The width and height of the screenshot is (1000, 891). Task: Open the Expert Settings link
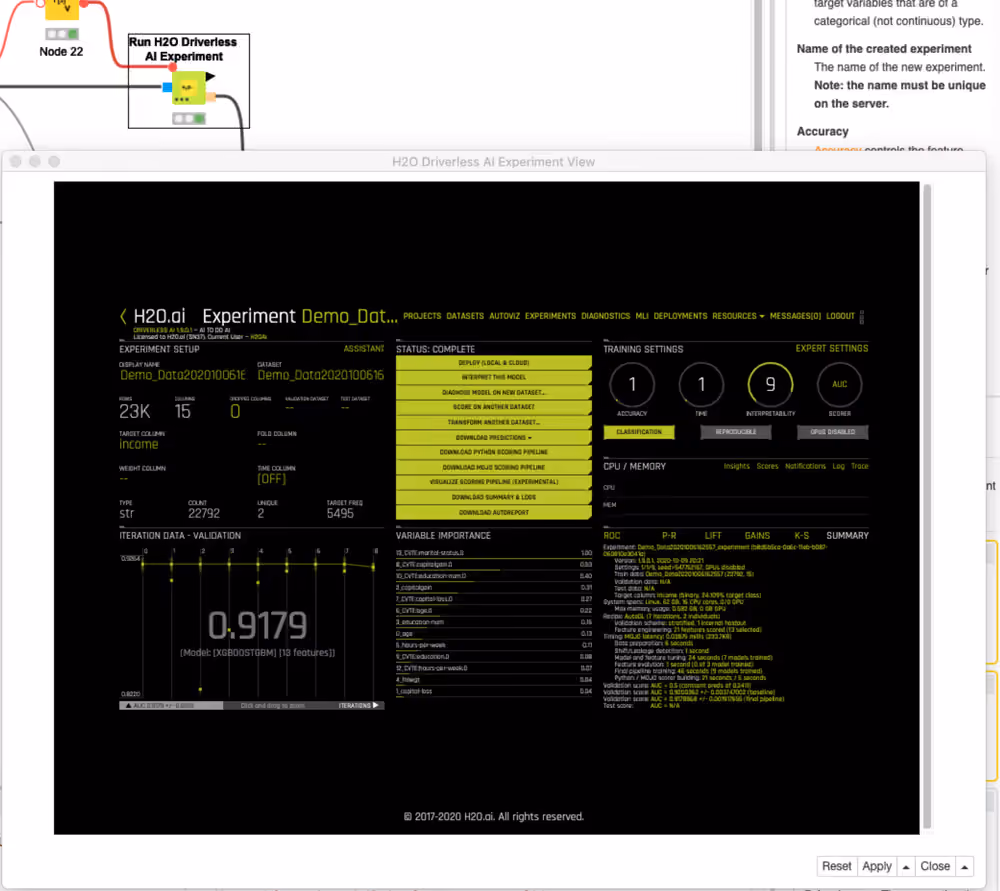tap(832, 348)
